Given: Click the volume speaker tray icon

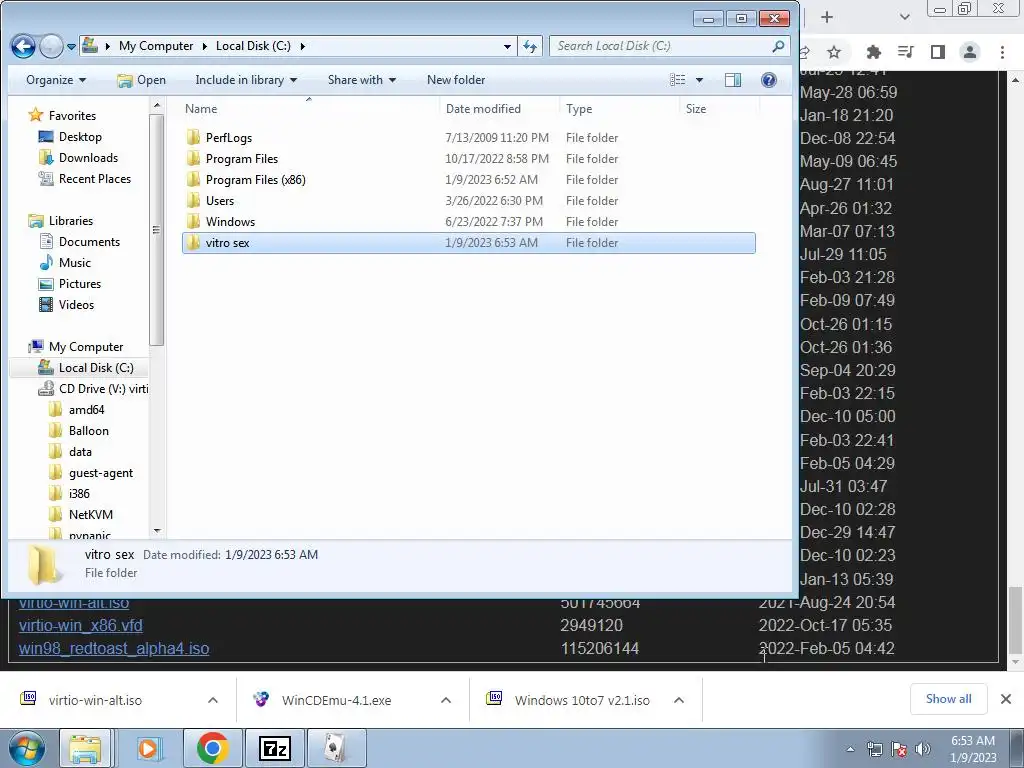Looking at the screenshot, I should [923, 749].
